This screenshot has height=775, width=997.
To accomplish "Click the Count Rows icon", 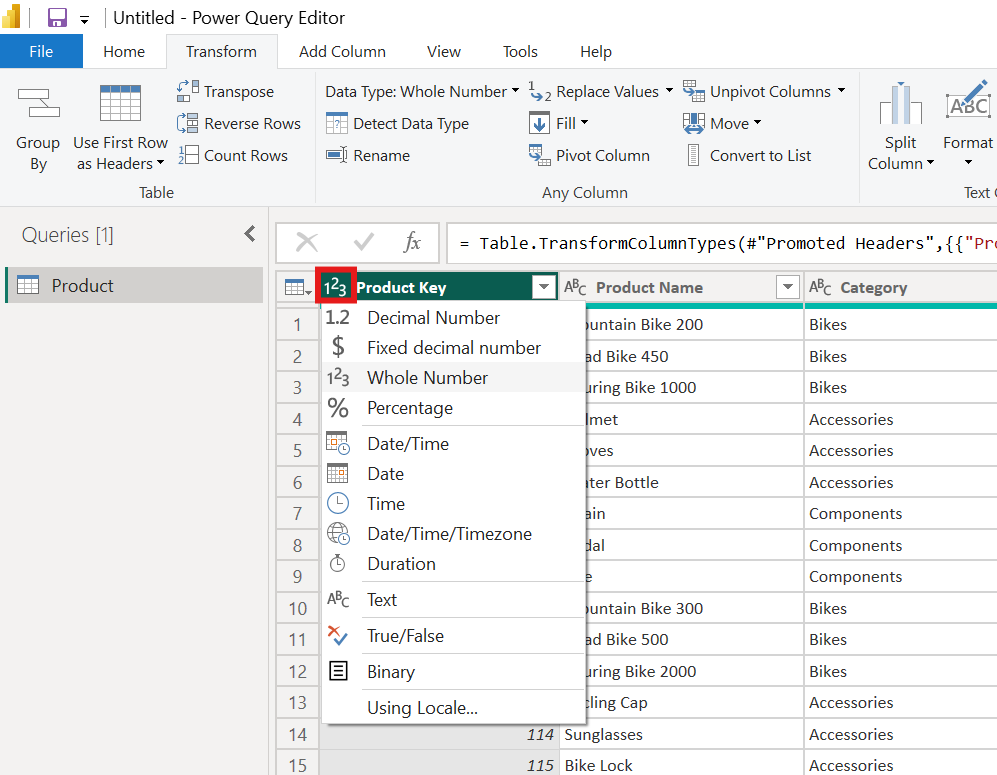I will click(x=188, y=154).
